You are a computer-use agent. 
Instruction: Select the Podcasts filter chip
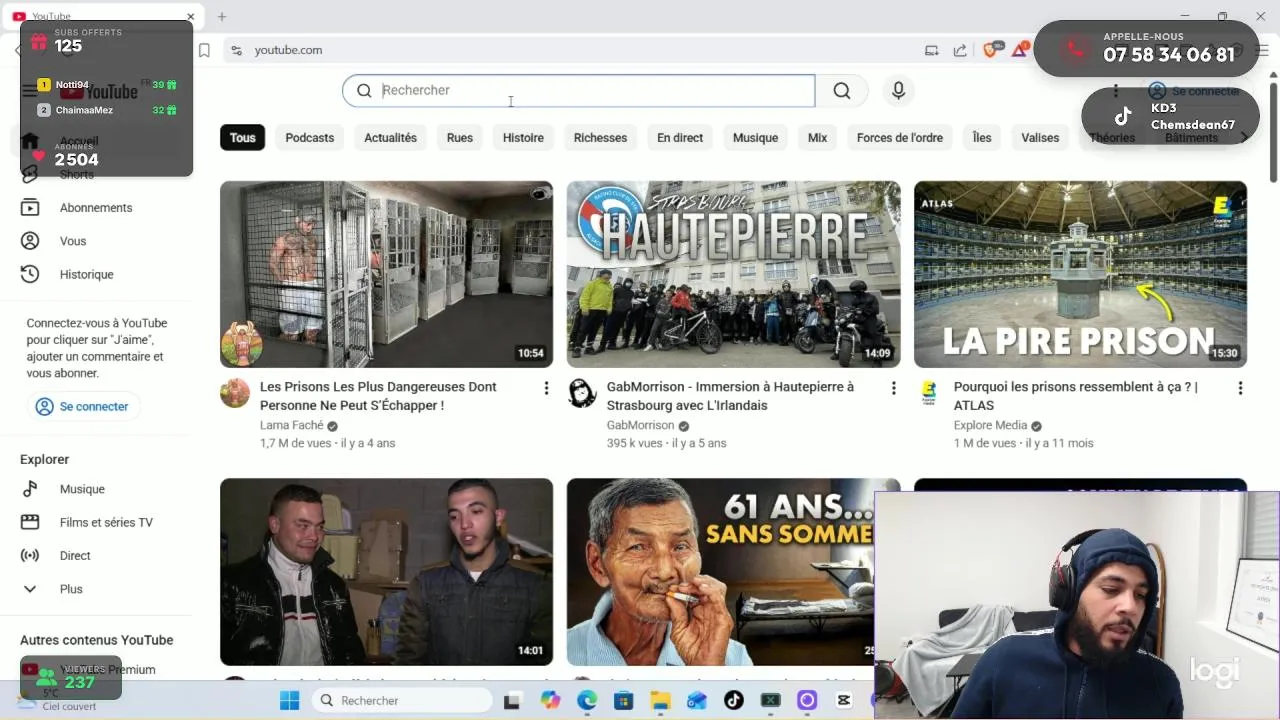tap(310, 138)
